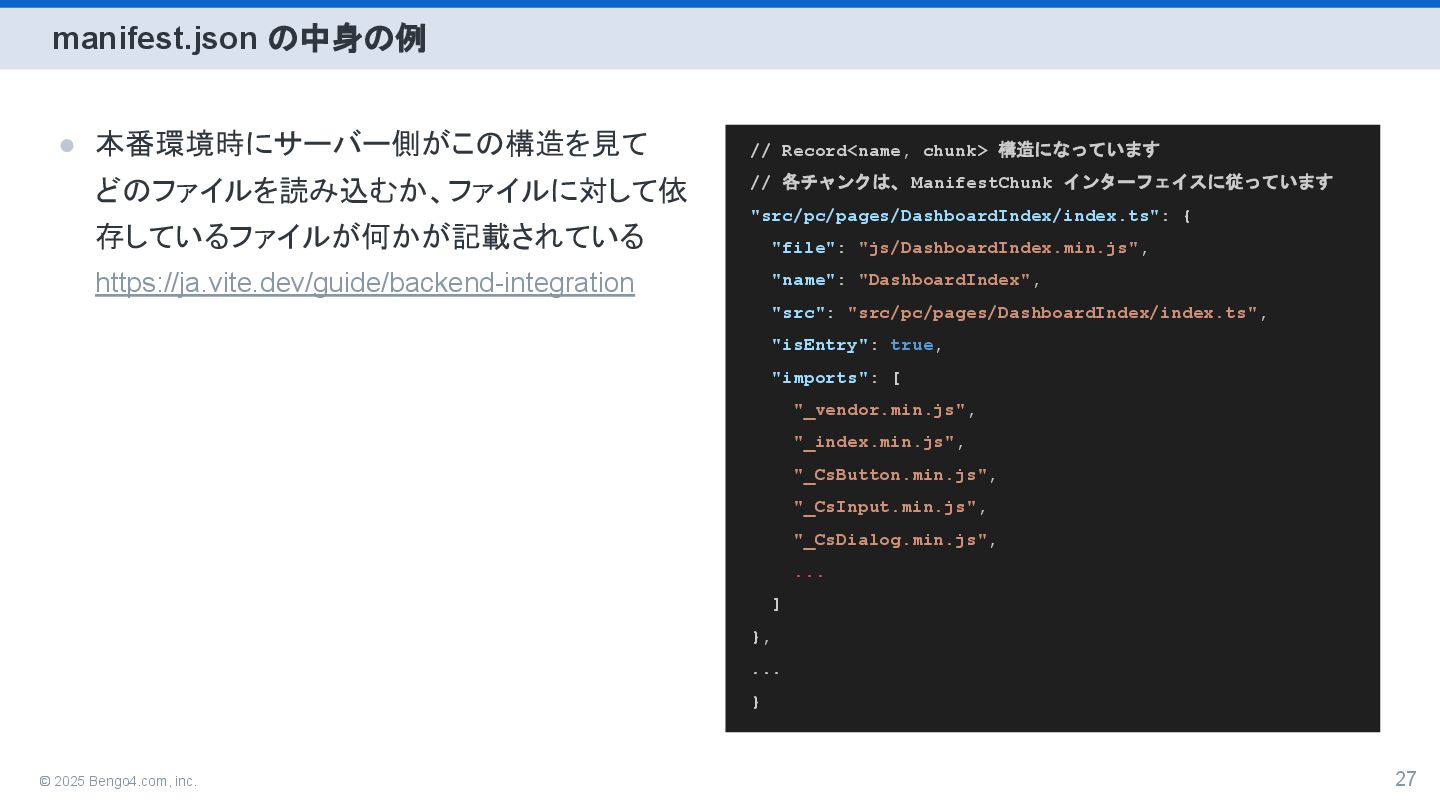Viewport: 1440px width, 810px height.
Task: Click the "_CsDialog.min.js" import entry
Action: 890,540
